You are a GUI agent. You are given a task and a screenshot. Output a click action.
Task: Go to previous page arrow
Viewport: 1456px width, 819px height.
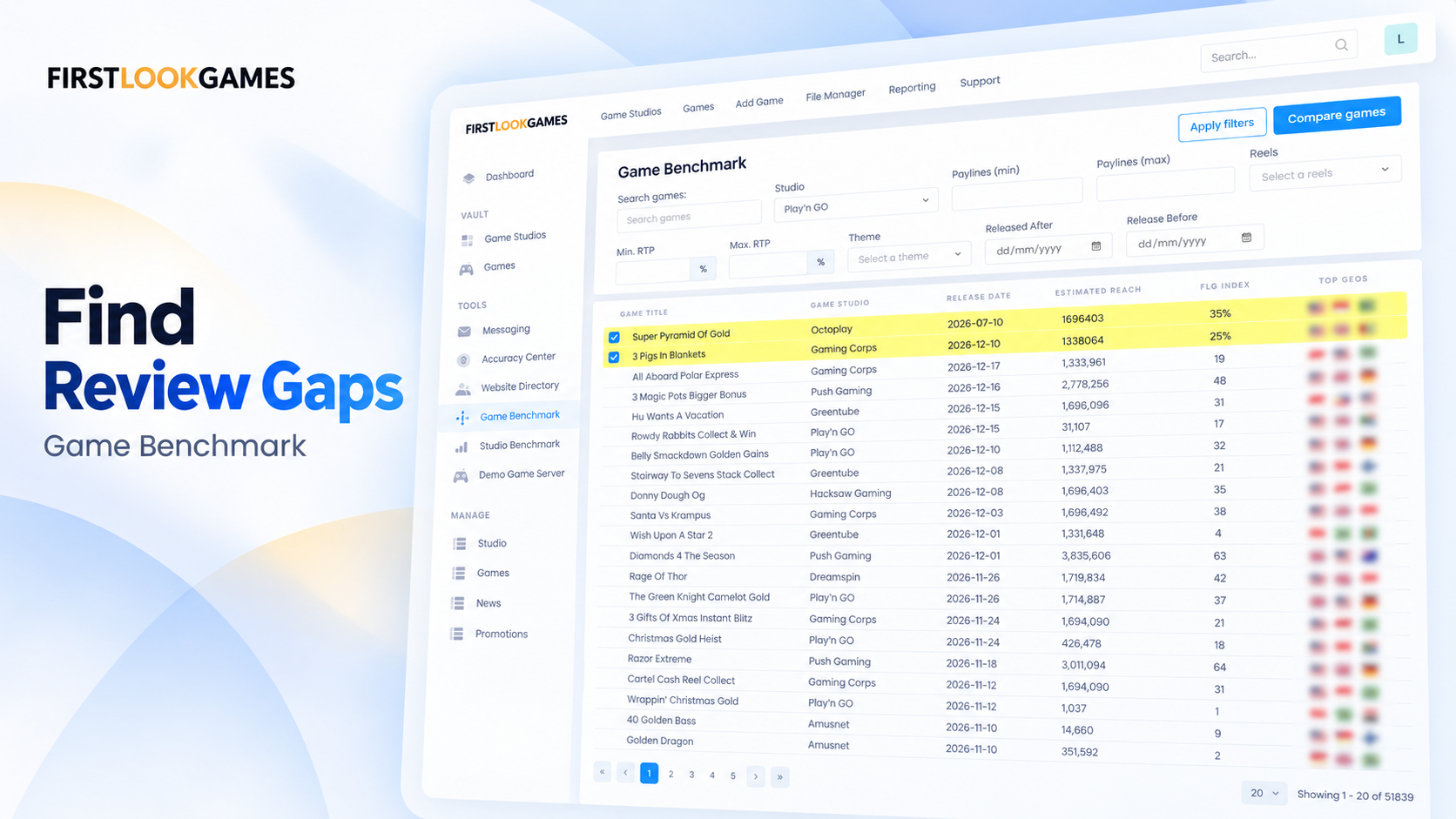(626, 773)
